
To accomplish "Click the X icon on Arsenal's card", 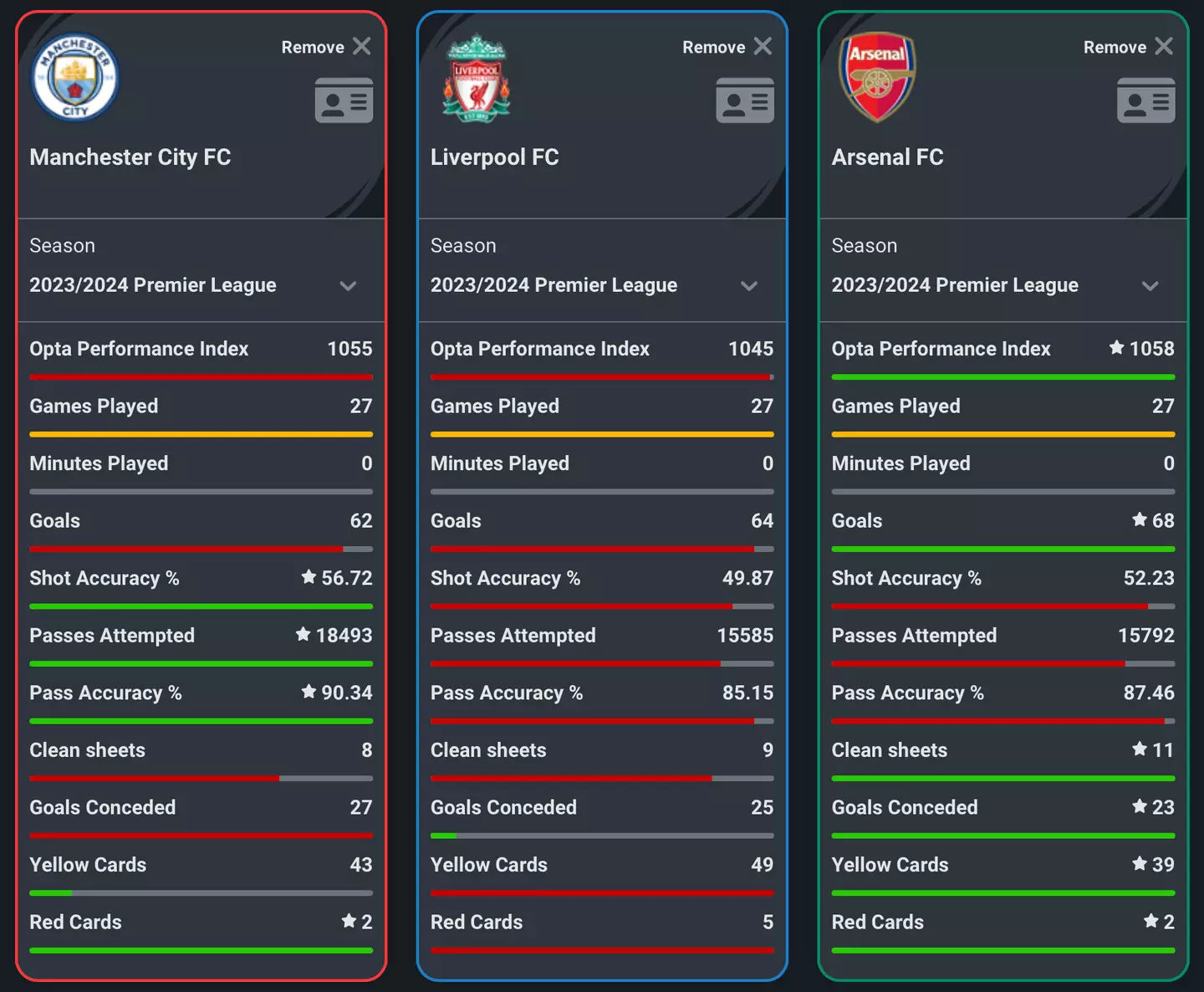I will (x=1164, y=46).
